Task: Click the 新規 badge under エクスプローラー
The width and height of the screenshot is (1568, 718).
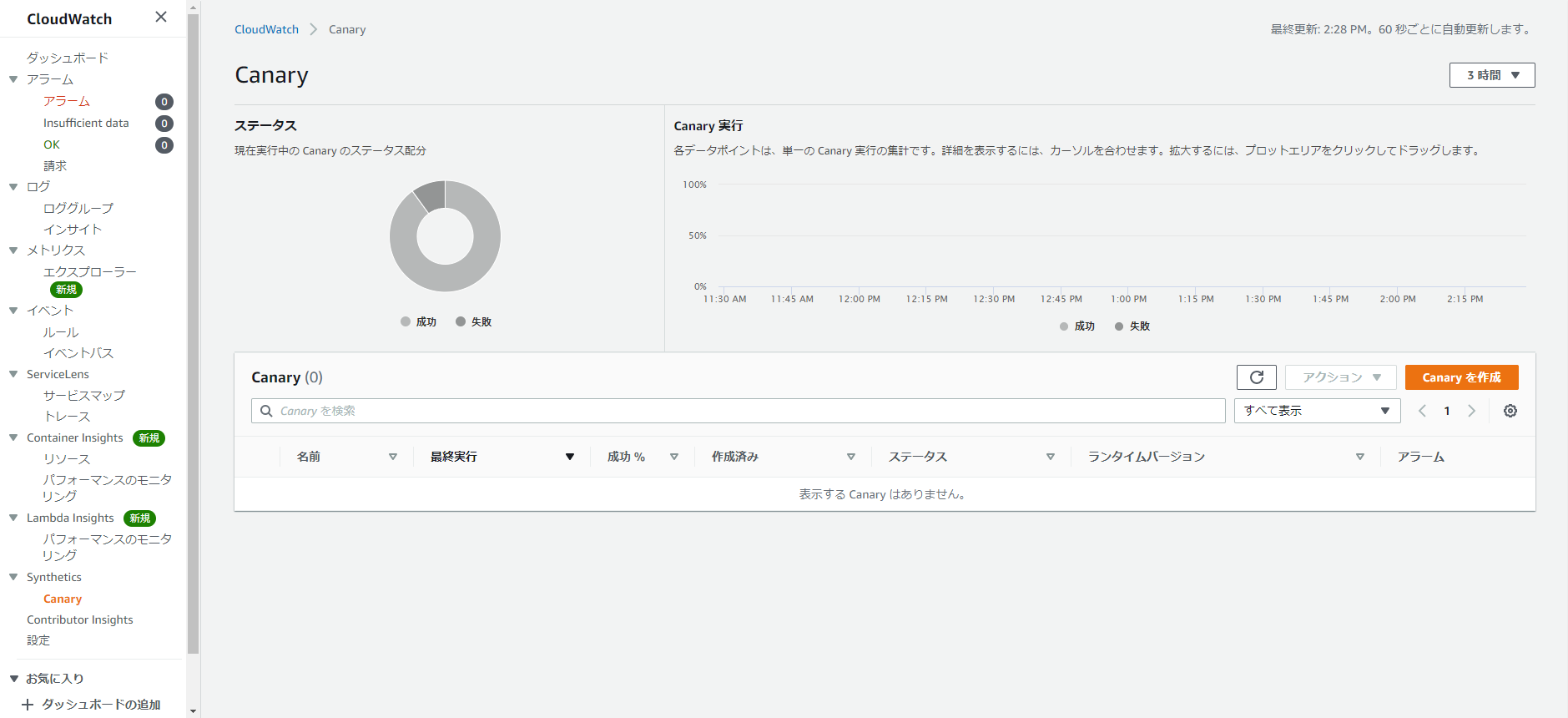Action: pos(66,290)
